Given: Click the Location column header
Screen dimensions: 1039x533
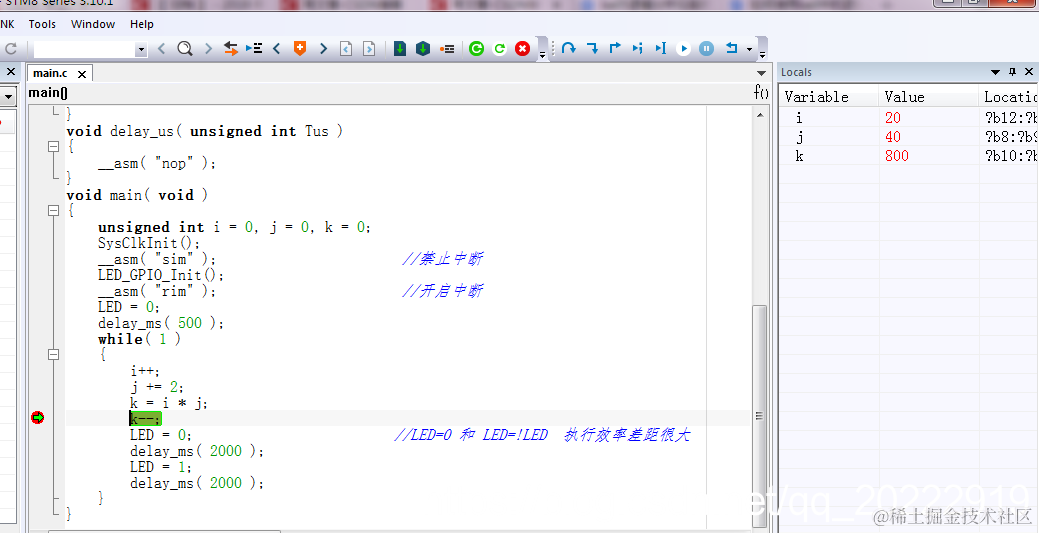Looking at the screenshot, I should pyautogui.click(x=1009, y=97).
